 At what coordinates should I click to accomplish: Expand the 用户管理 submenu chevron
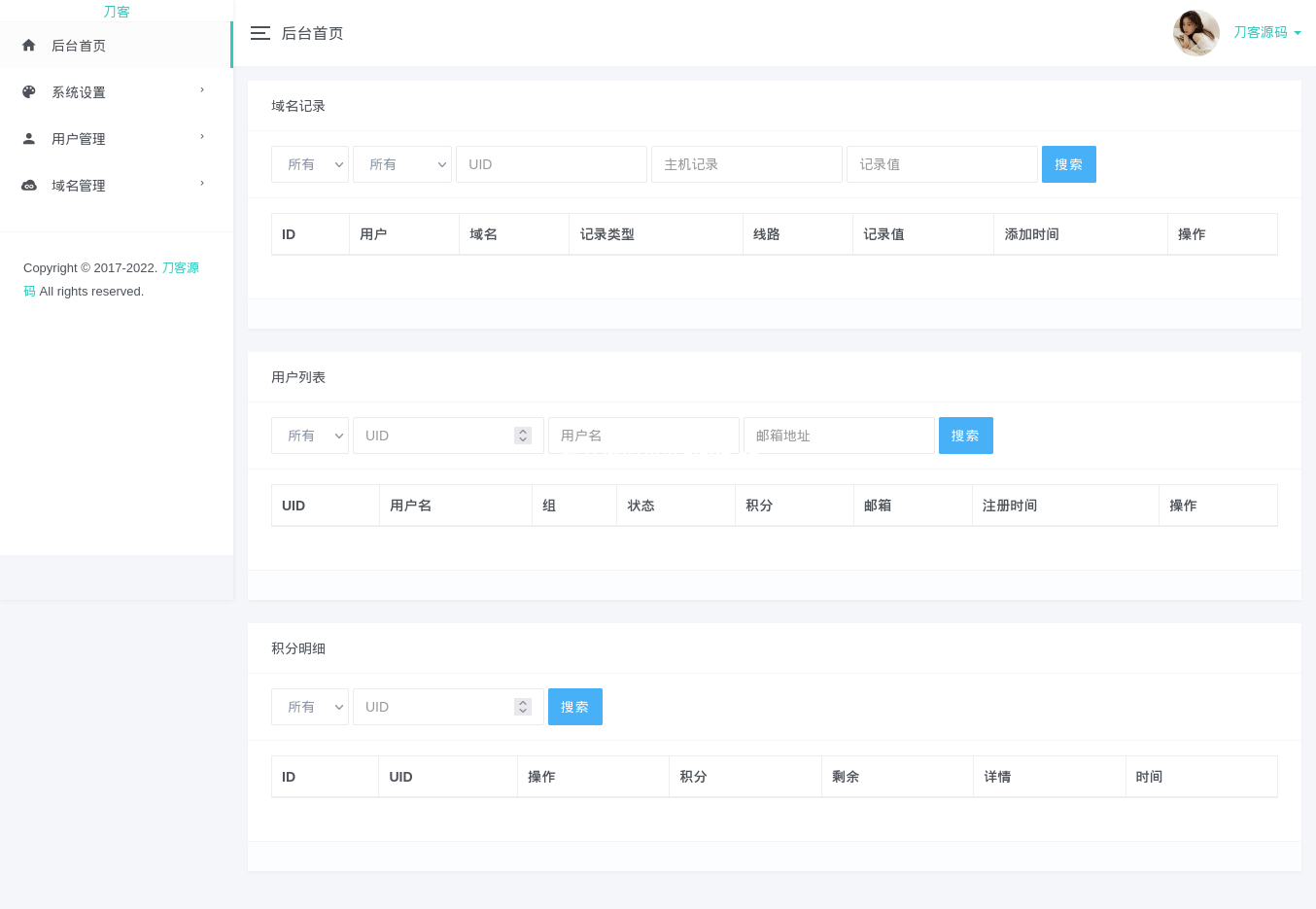pos(201,137)
